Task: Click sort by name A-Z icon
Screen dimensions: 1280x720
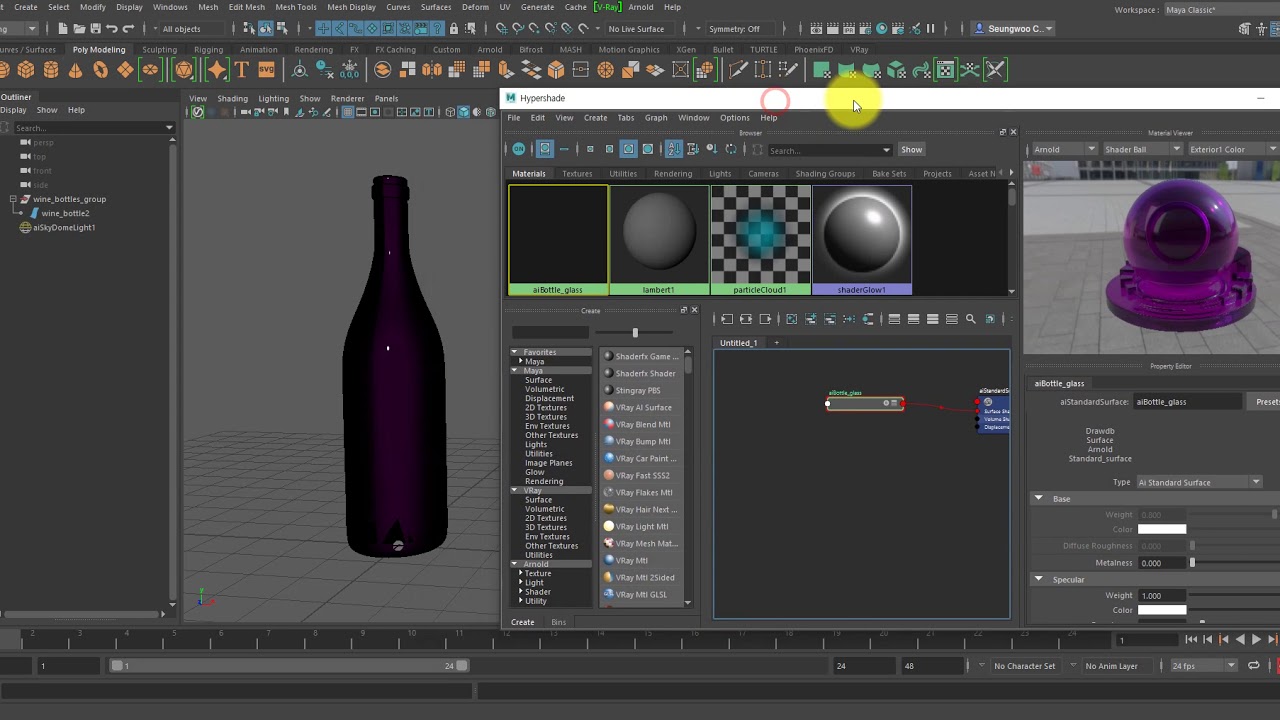Action: pos(673,150)
